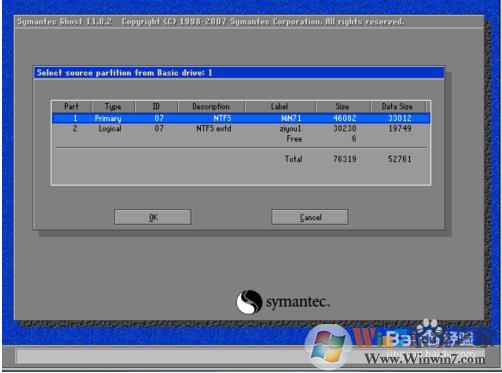Click the 46082 size value

click(x=345, y=118)
